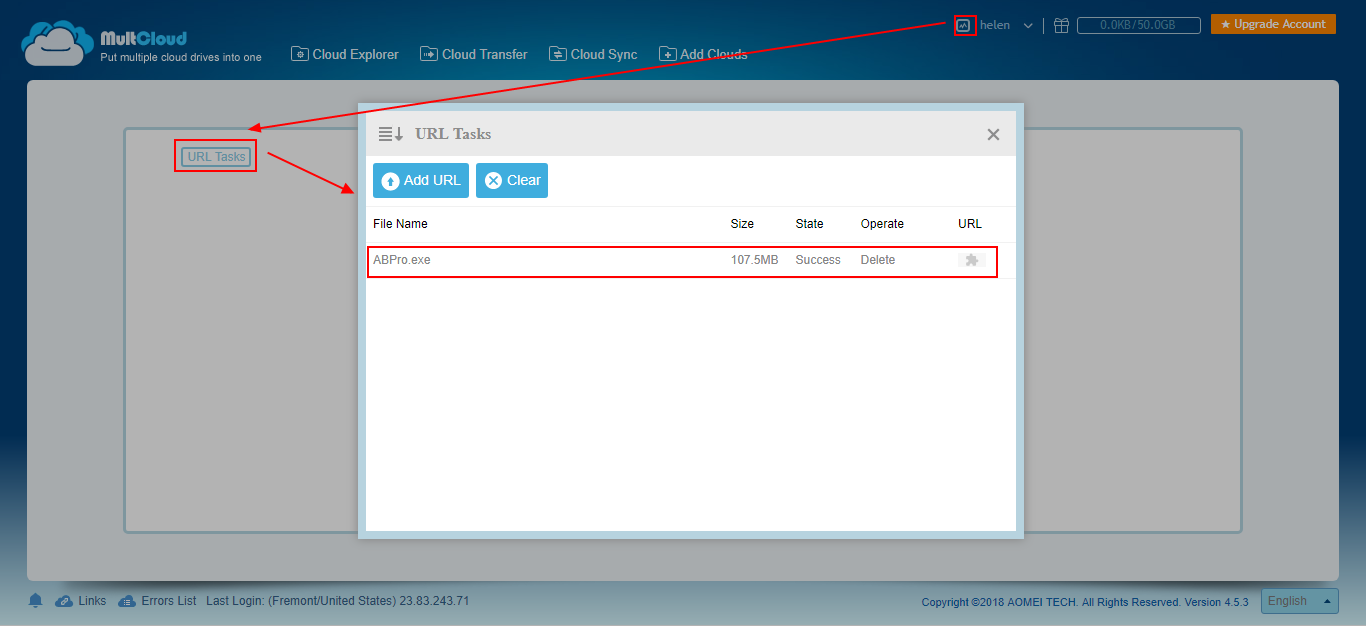Open the Cloud Transfer tab
Image resolution: width=1366 pixels, height=626 pixels.
(473, 53)
